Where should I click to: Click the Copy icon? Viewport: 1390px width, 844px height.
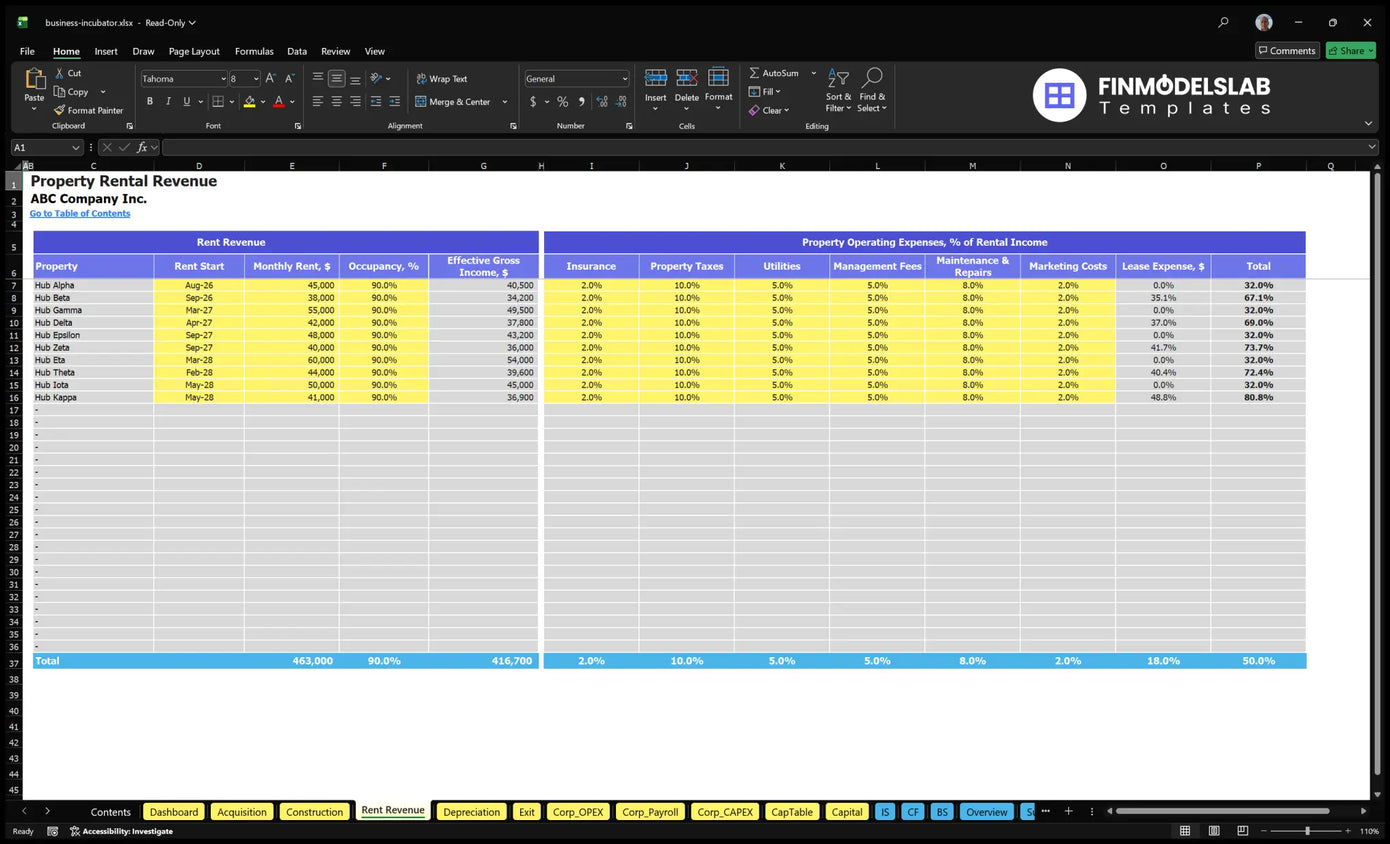60,92
